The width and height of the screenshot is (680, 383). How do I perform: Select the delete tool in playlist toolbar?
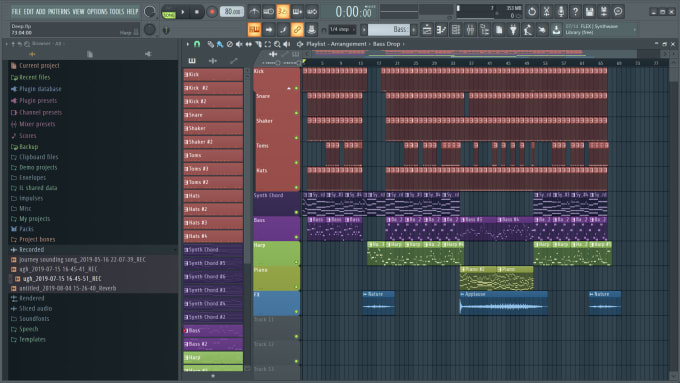click(x=230, y=44)
